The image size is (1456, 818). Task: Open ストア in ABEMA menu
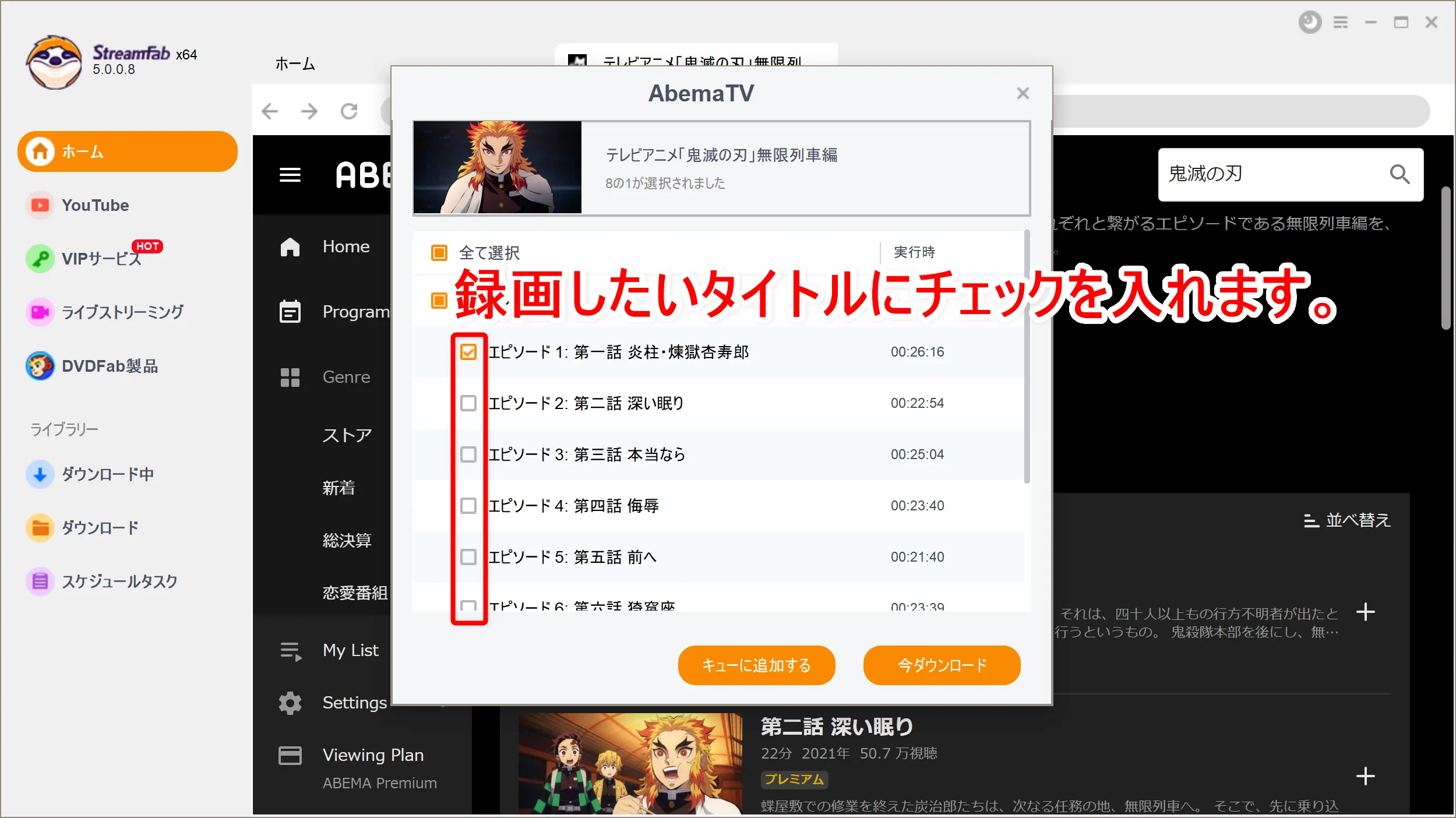coord(347,435)
